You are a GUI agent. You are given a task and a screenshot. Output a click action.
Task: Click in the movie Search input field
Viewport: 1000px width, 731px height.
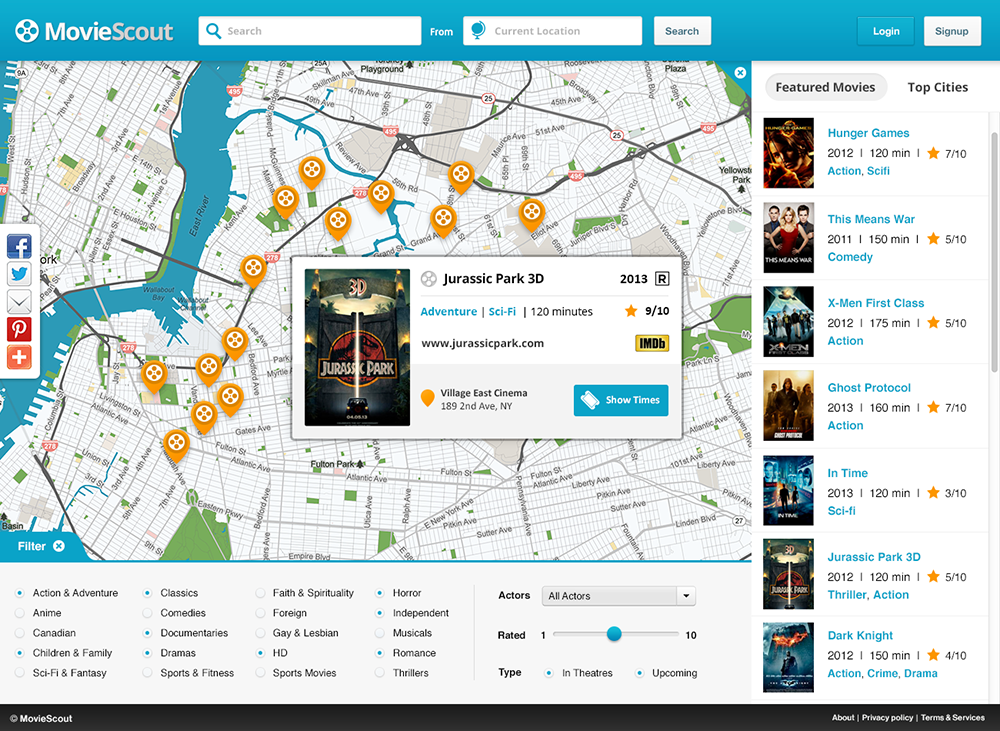(310, 31)
